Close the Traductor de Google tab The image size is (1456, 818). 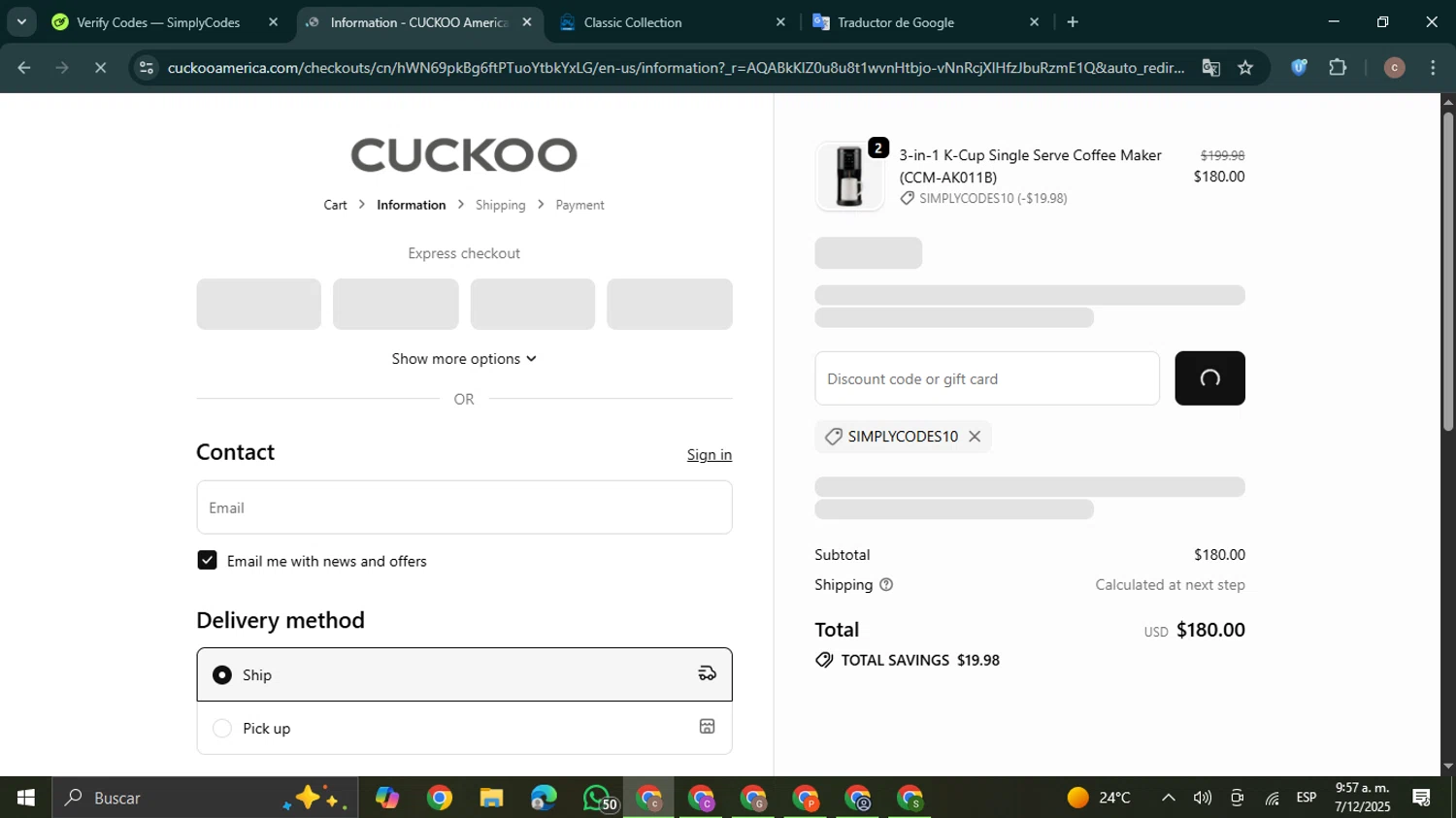click(1034, 22)
